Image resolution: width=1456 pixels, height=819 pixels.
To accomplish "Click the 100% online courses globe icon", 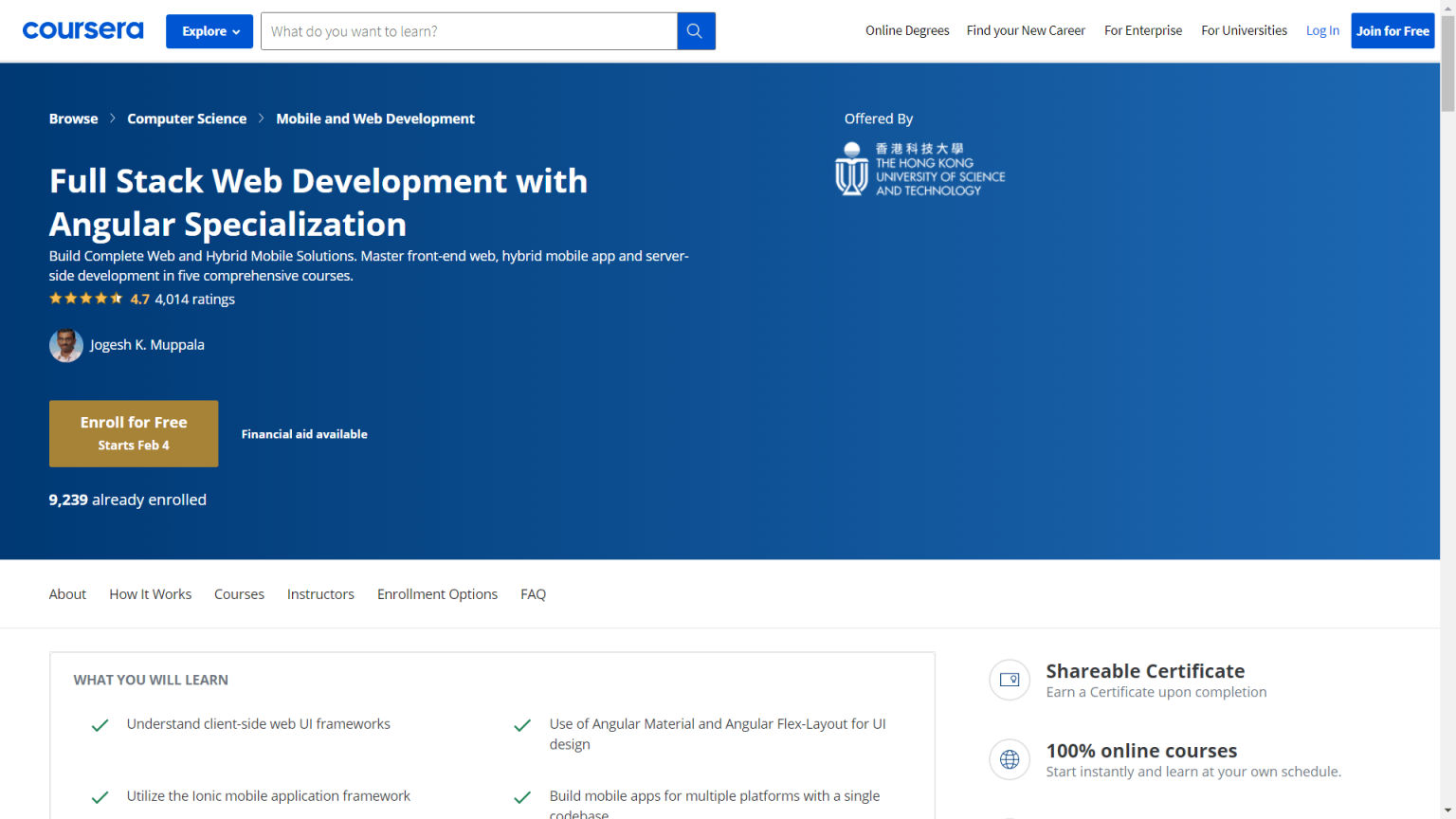I will point(1010,759).
